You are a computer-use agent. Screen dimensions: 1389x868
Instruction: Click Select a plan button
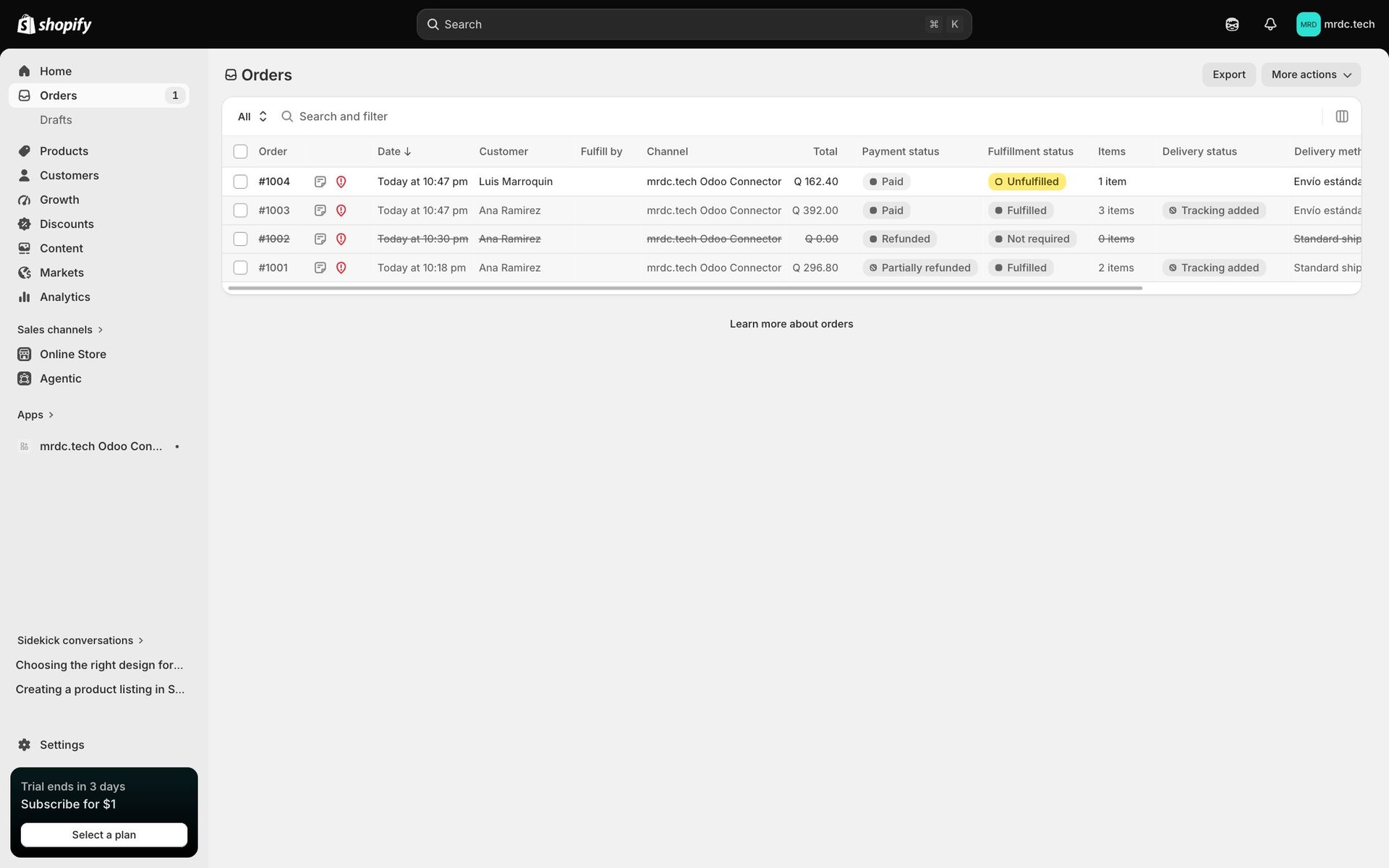click(104, 835)
